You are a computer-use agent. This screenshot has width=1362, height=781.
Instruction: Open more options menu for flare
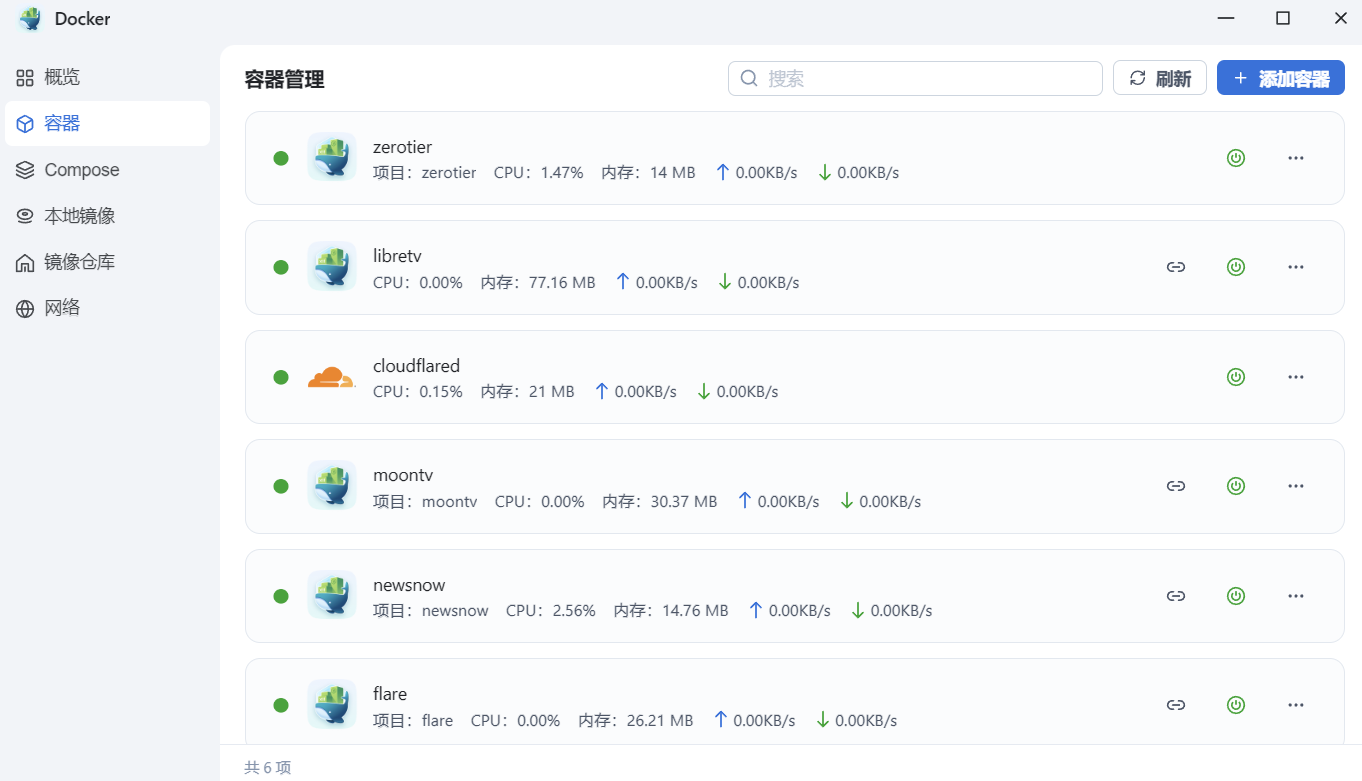[1296, 705]
